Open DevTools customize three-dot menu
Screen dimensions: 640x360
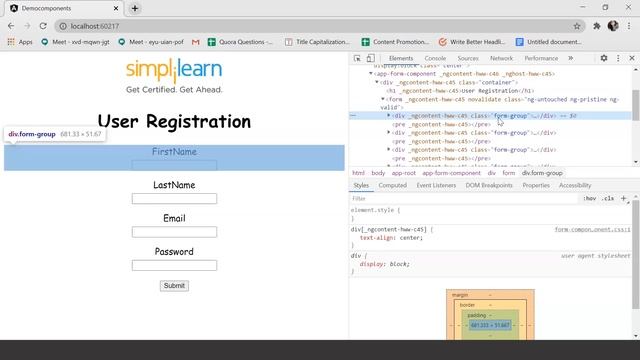pyautogui.click(x=618, y=58)
